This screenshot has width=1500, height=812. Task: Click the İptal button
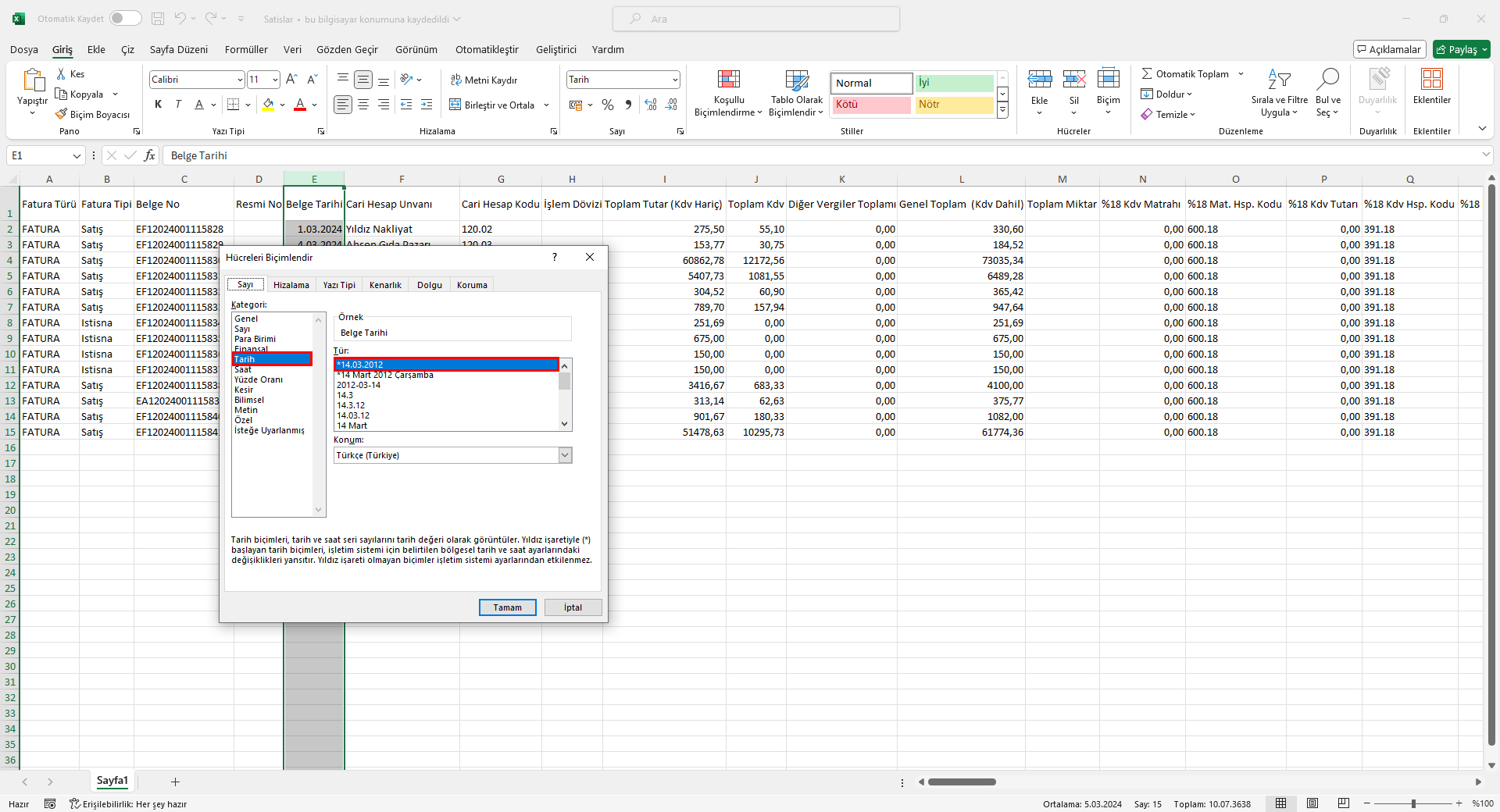click(x=573, y=607)
